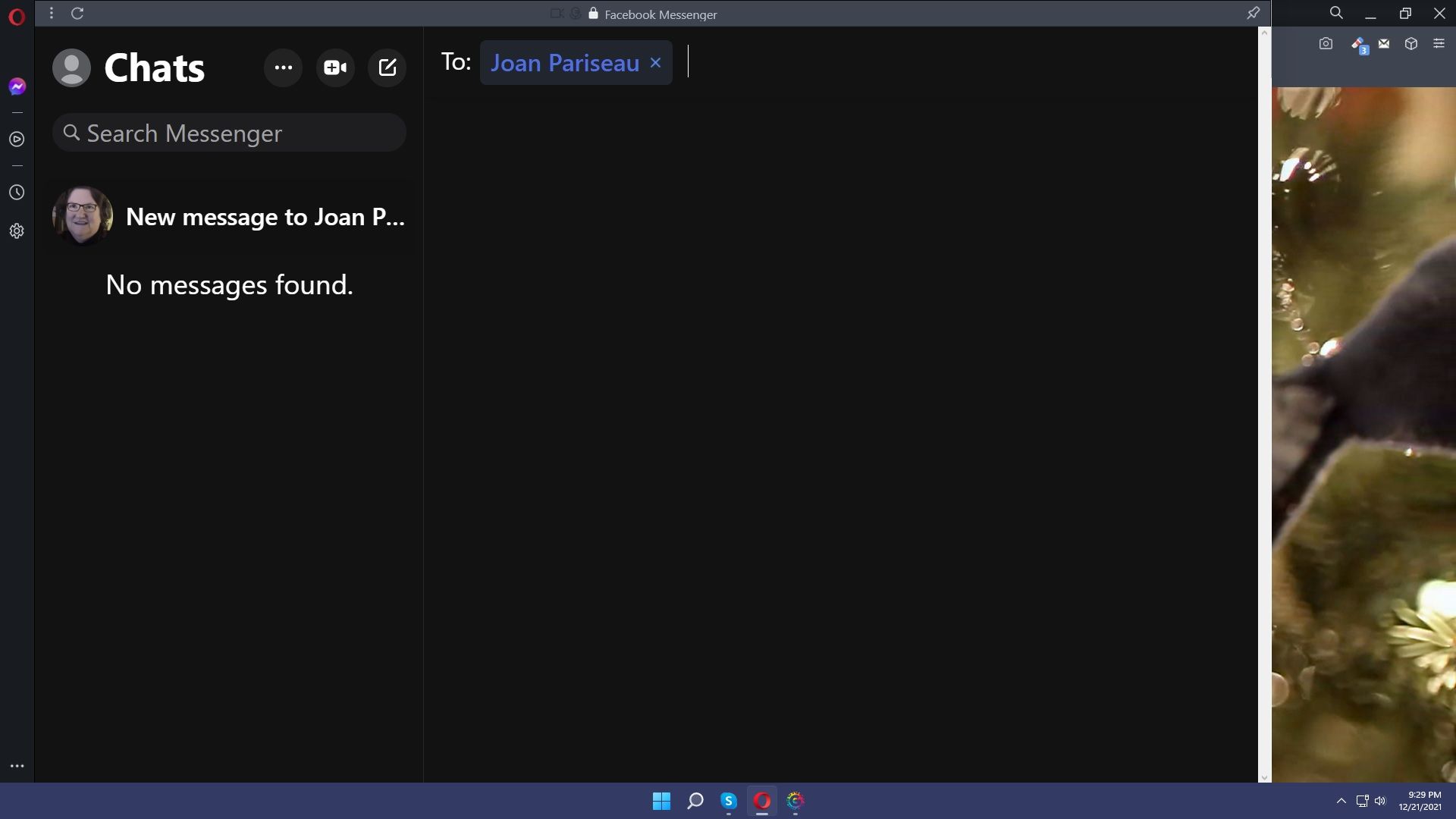Remove Joan Pariseau from recipient field
The height and width of the screenshot is (819, 1456).
click(657, 62)
